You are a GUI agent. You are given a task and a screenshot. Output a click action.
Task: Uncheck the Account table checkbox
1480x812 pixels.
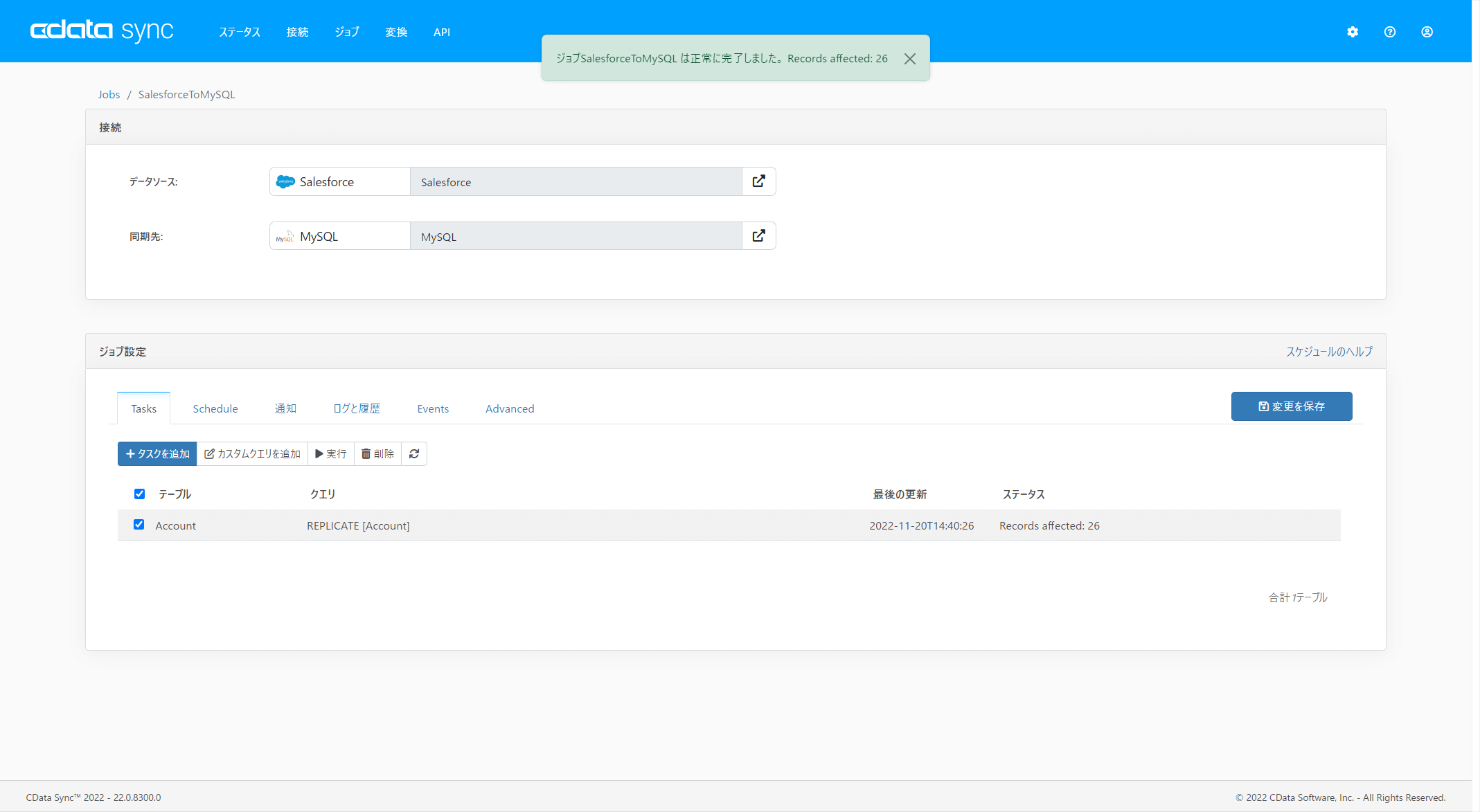(x=139, y=525)
